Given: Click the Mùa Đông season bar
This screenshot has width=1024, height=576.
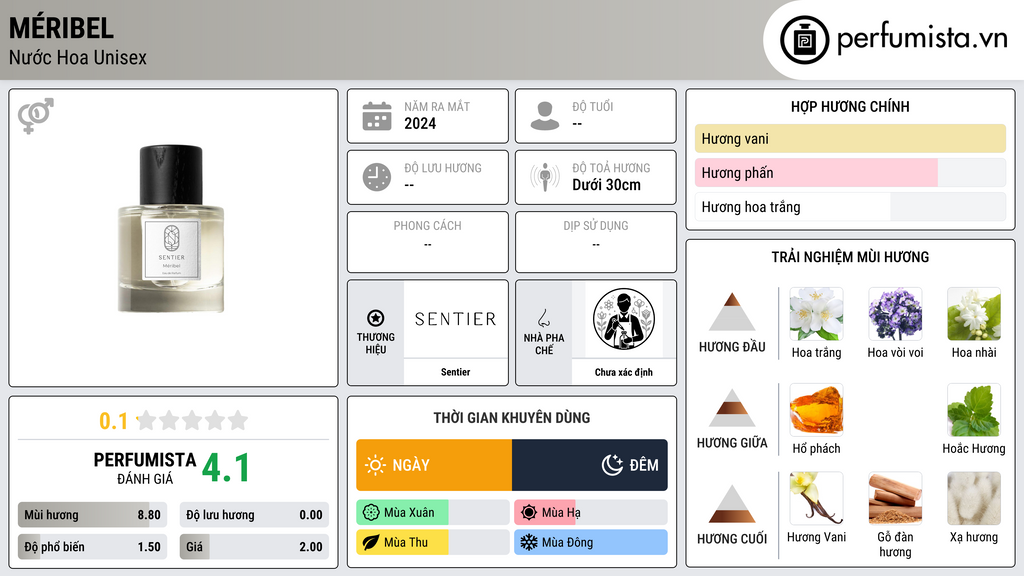Looking at the screenshot, I should [590, 542].
